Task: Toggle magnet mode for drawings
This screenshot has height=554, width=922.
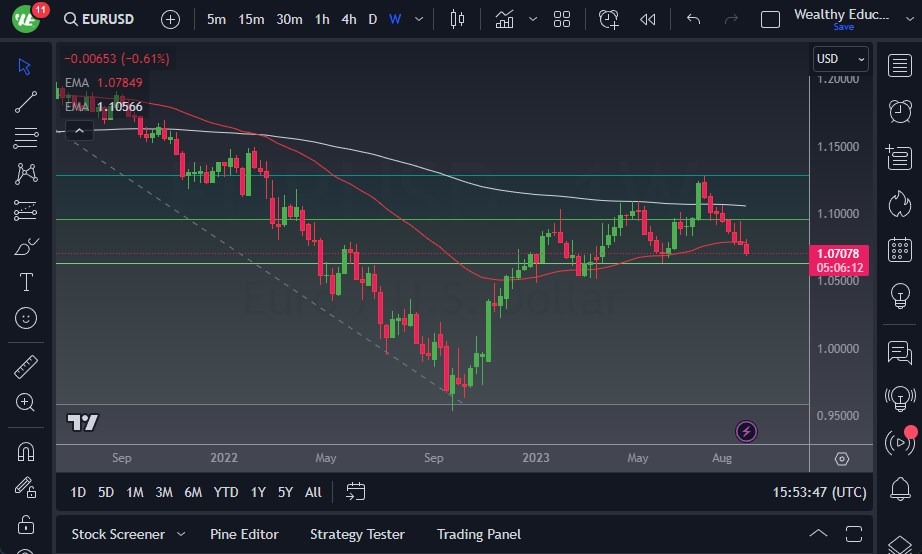Action: click(26, 451)
